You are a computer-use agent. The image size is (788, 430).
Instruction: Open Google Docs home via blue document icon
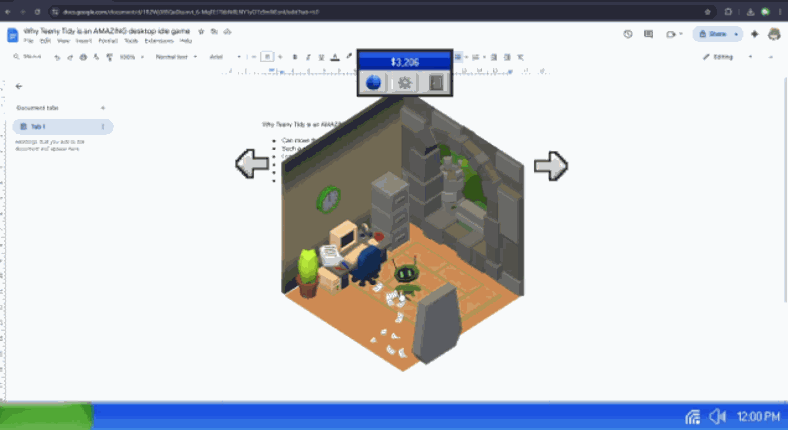pos(13,35)
